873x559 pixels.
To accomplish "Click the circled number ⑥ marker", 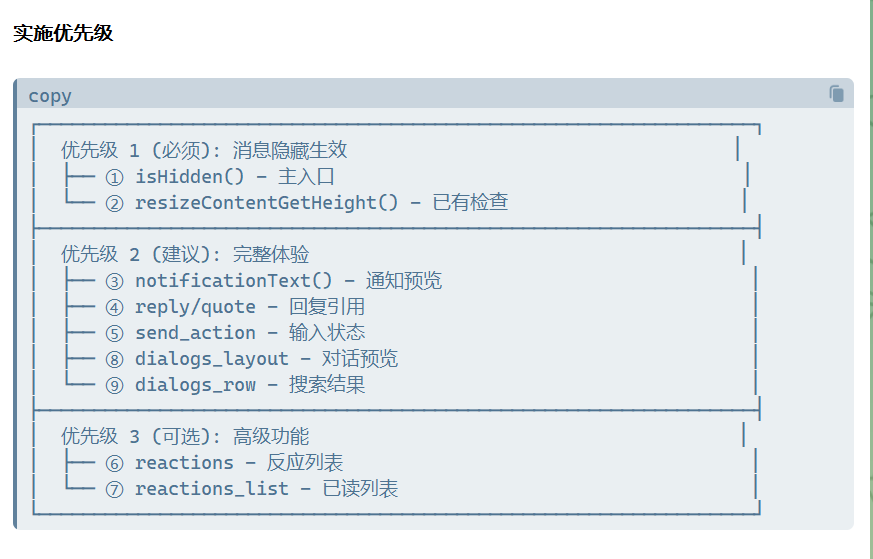I will [x=114, y=464].
